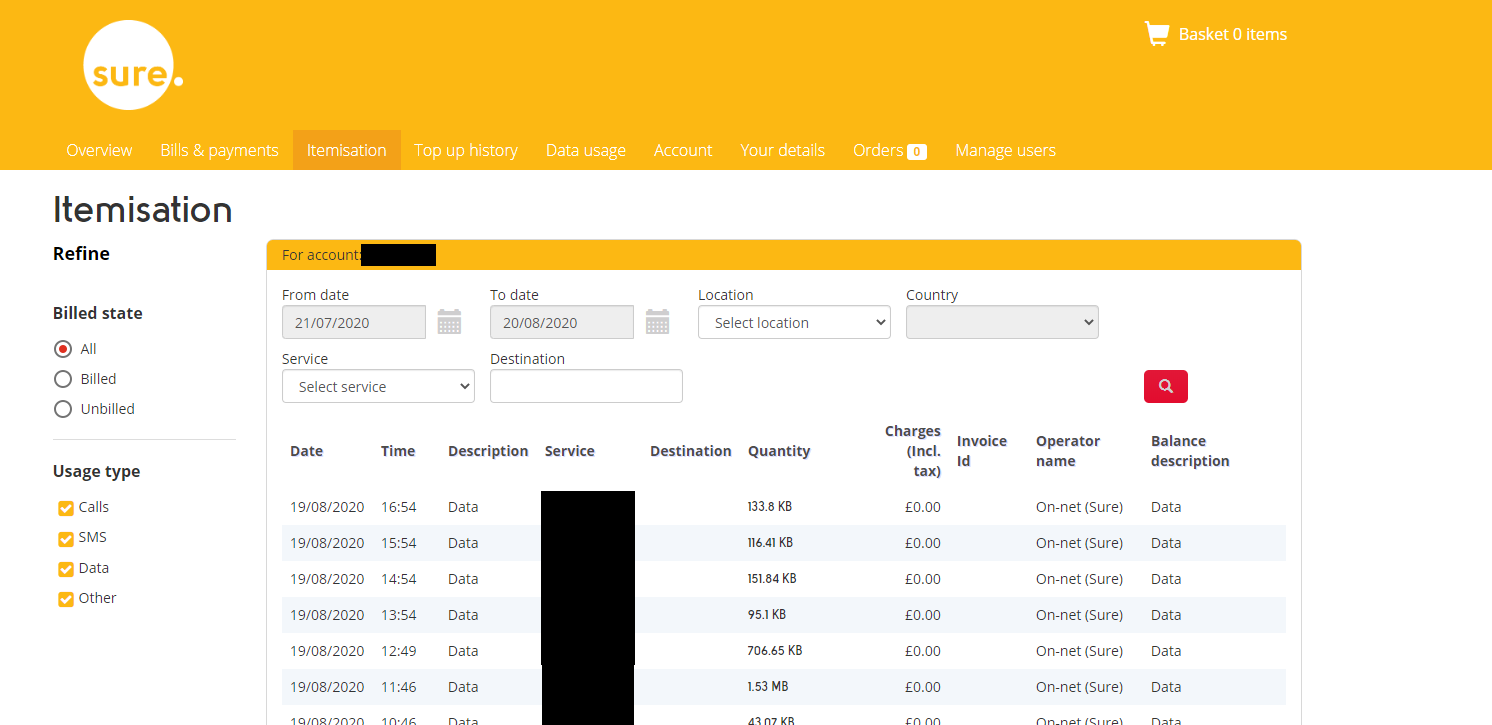Click the From date text field
The image size is (1492, 725).
[x=354, y=323]
